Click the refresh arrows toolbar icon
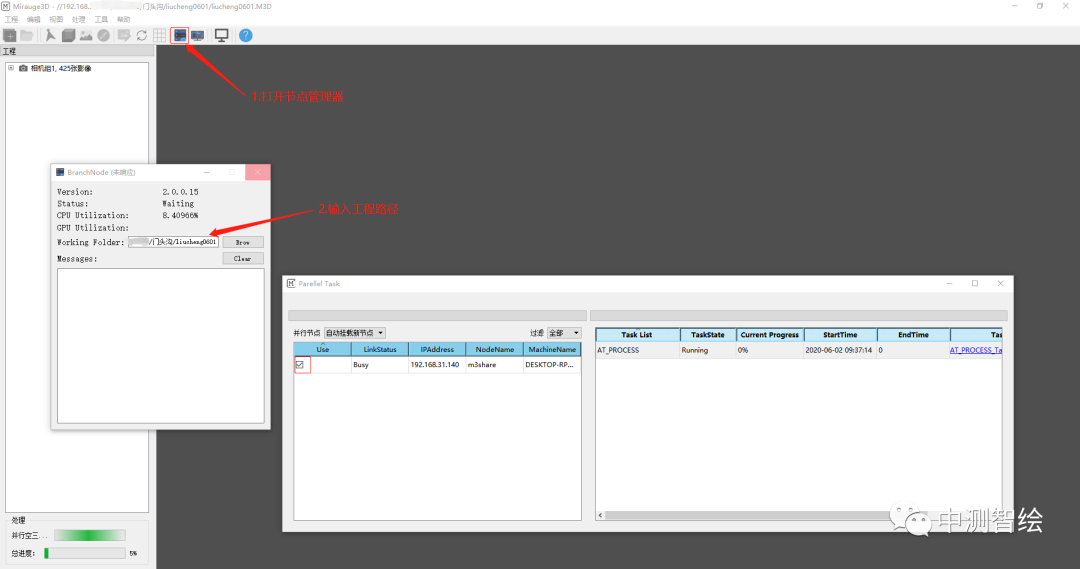This screenshot has height=569, width=1080. [142, 35]
